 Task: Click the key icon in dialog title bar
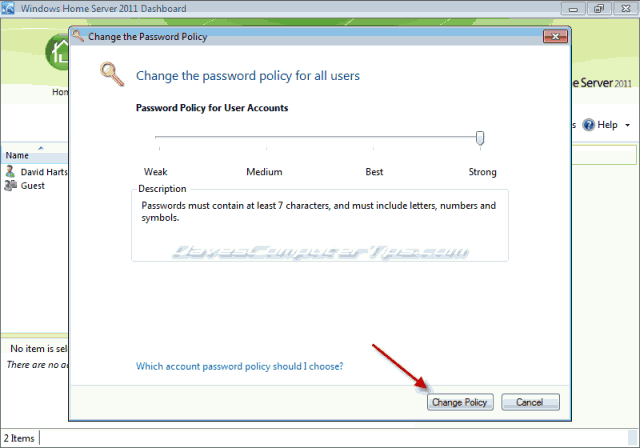tap(78, 36)
